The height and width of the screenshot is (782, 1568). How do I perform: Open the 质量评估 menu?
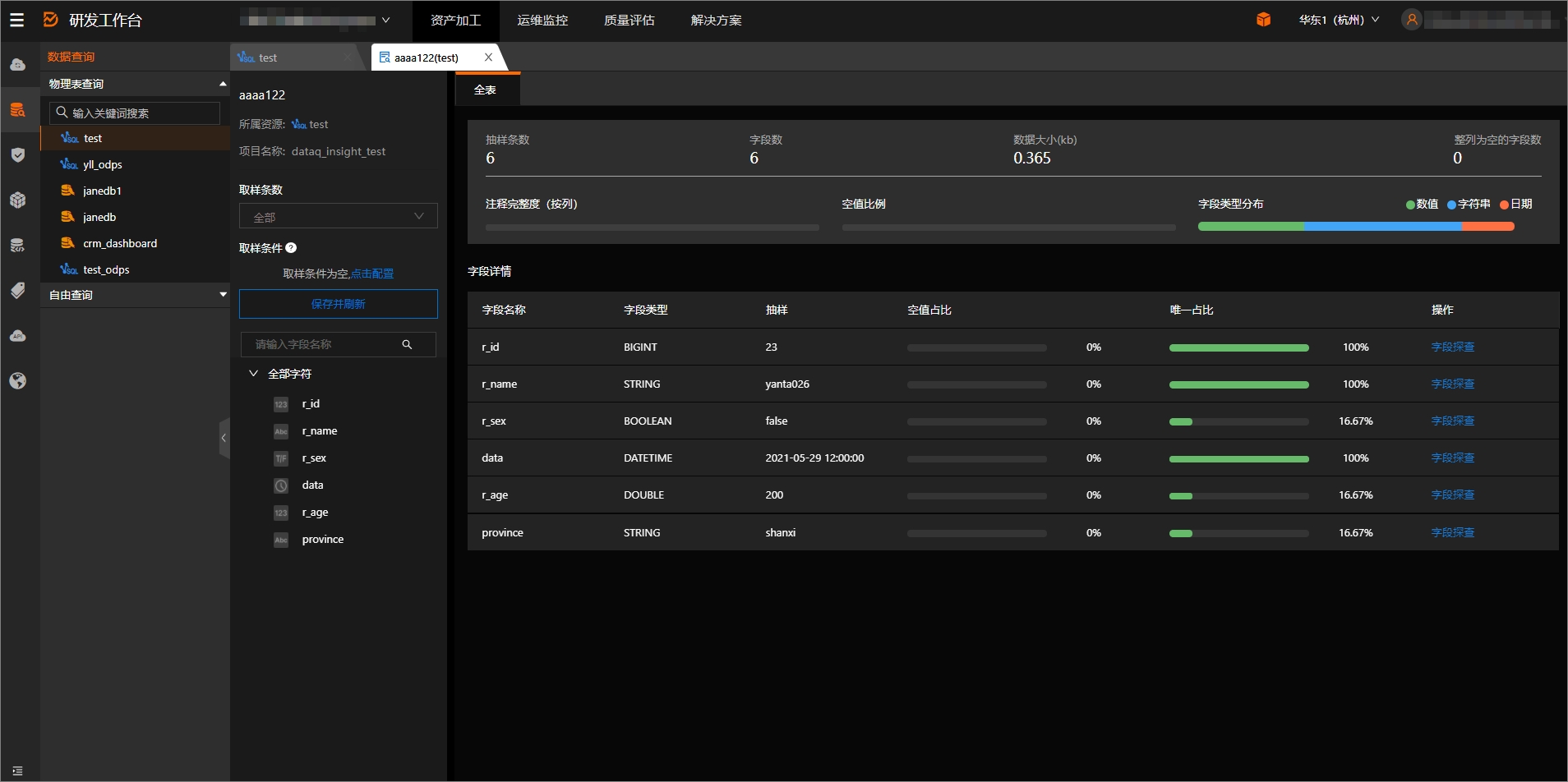(630, 21)
